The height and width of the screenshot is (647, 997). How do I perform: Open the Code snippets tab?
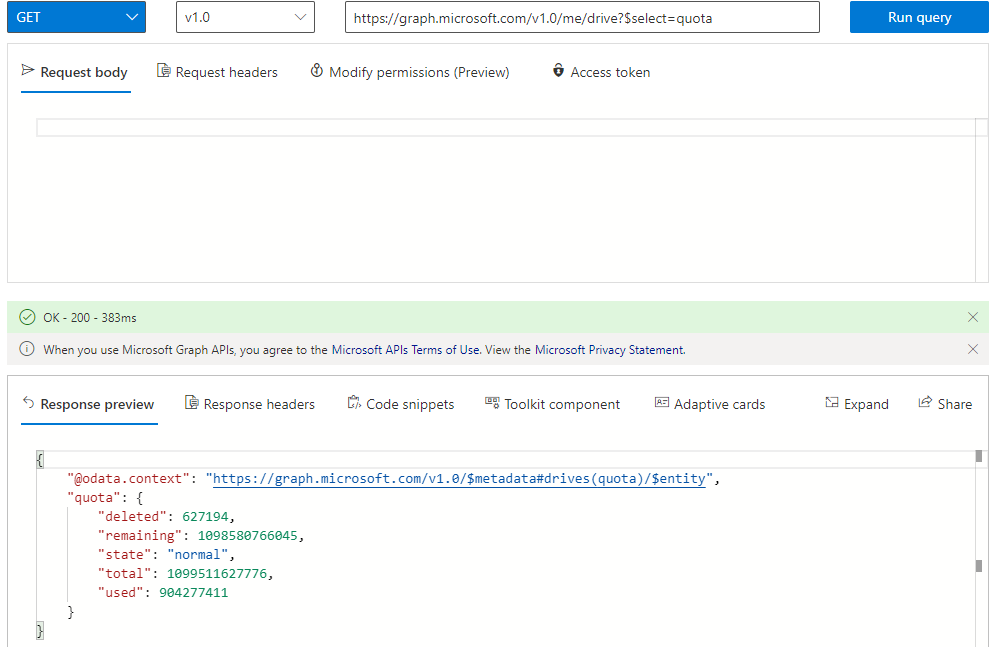[401, 404]
